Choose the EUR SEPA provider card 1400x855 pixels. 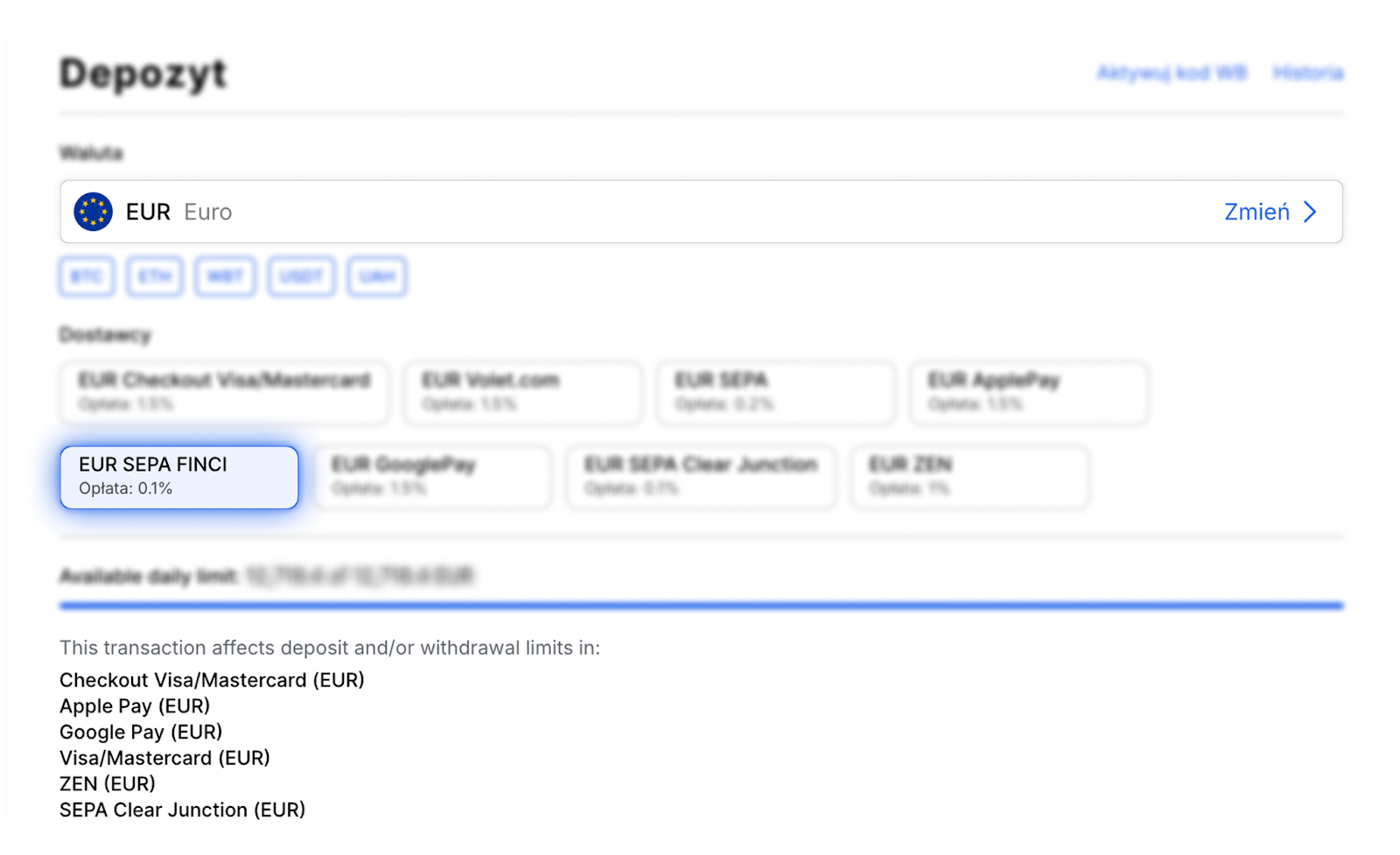pos(776,393)
